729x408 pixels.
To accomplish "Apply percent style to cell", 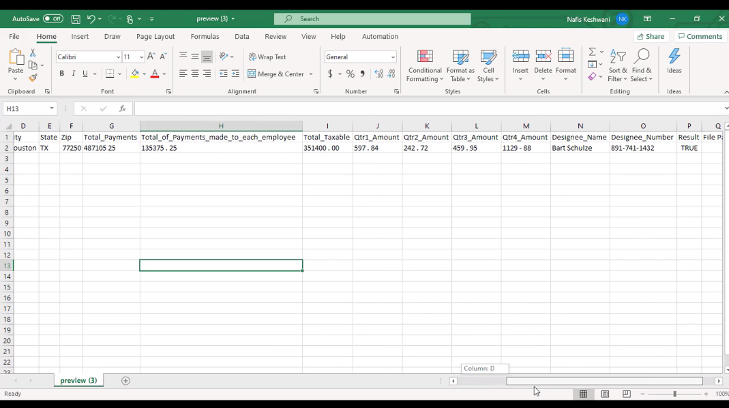I will [x=349, y=74].
